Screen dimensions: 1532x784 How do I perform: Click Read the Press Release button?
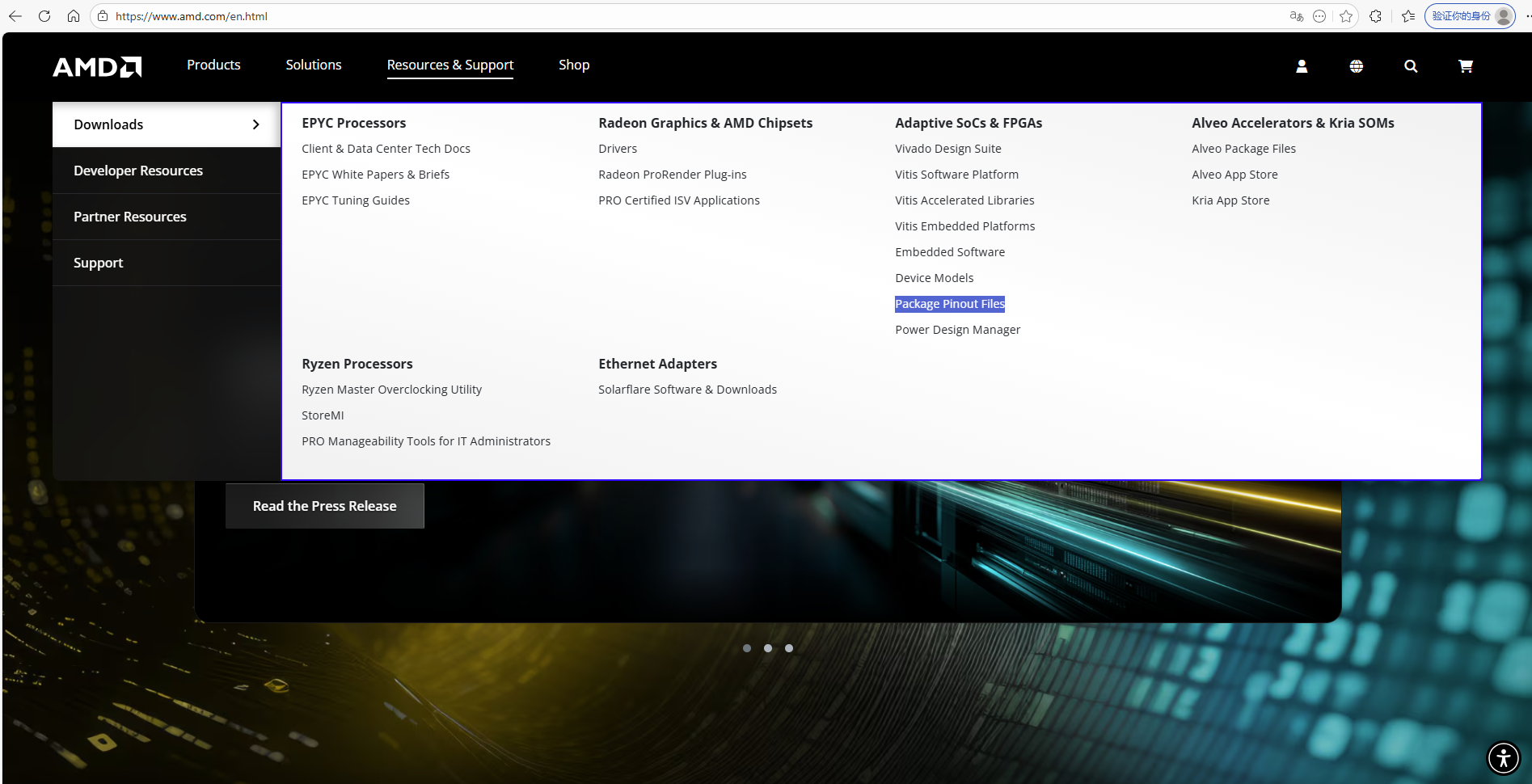click(x=325, y=506)
